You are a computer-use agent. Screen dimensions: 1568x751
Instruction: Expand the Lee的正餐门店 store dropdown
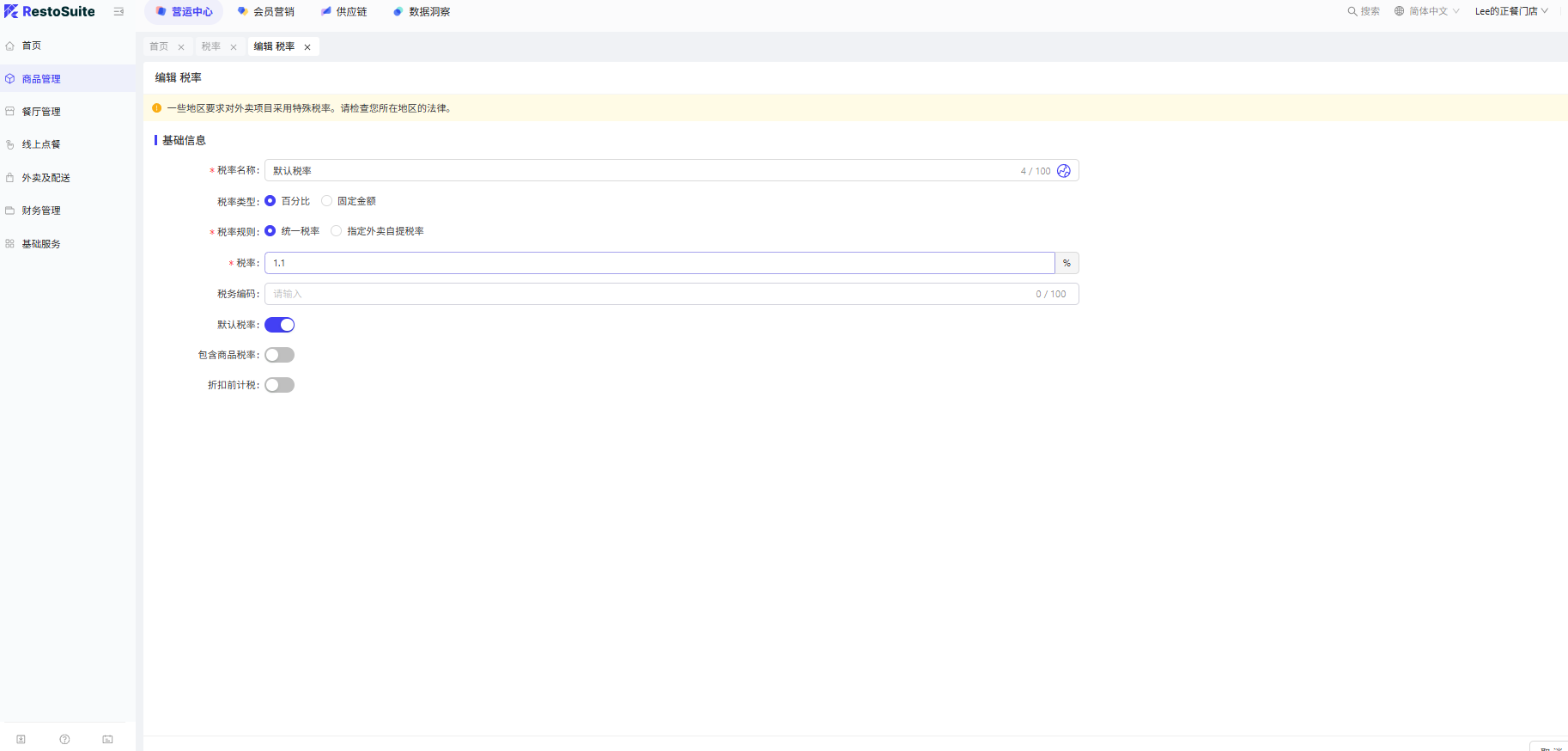(x=1510, y=11)
